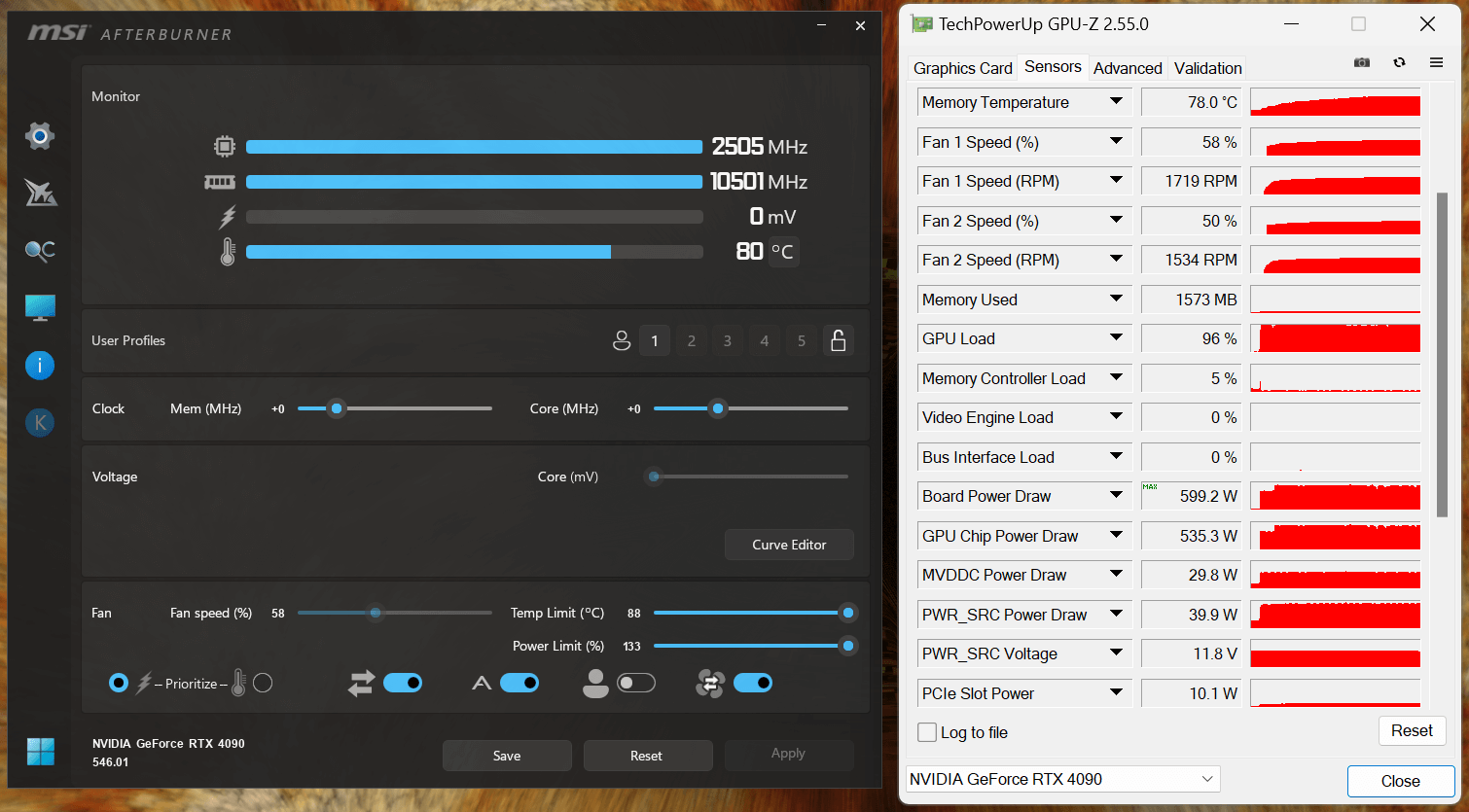Click the voltage lightning bolt monitor icon
The height and width of the screenshot is (812, 1469).
228,217
